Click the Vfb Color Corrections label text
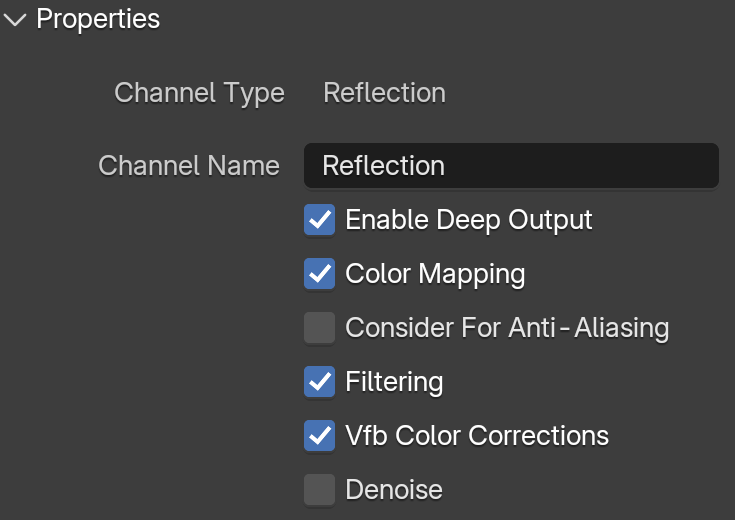 pos(477,436)
